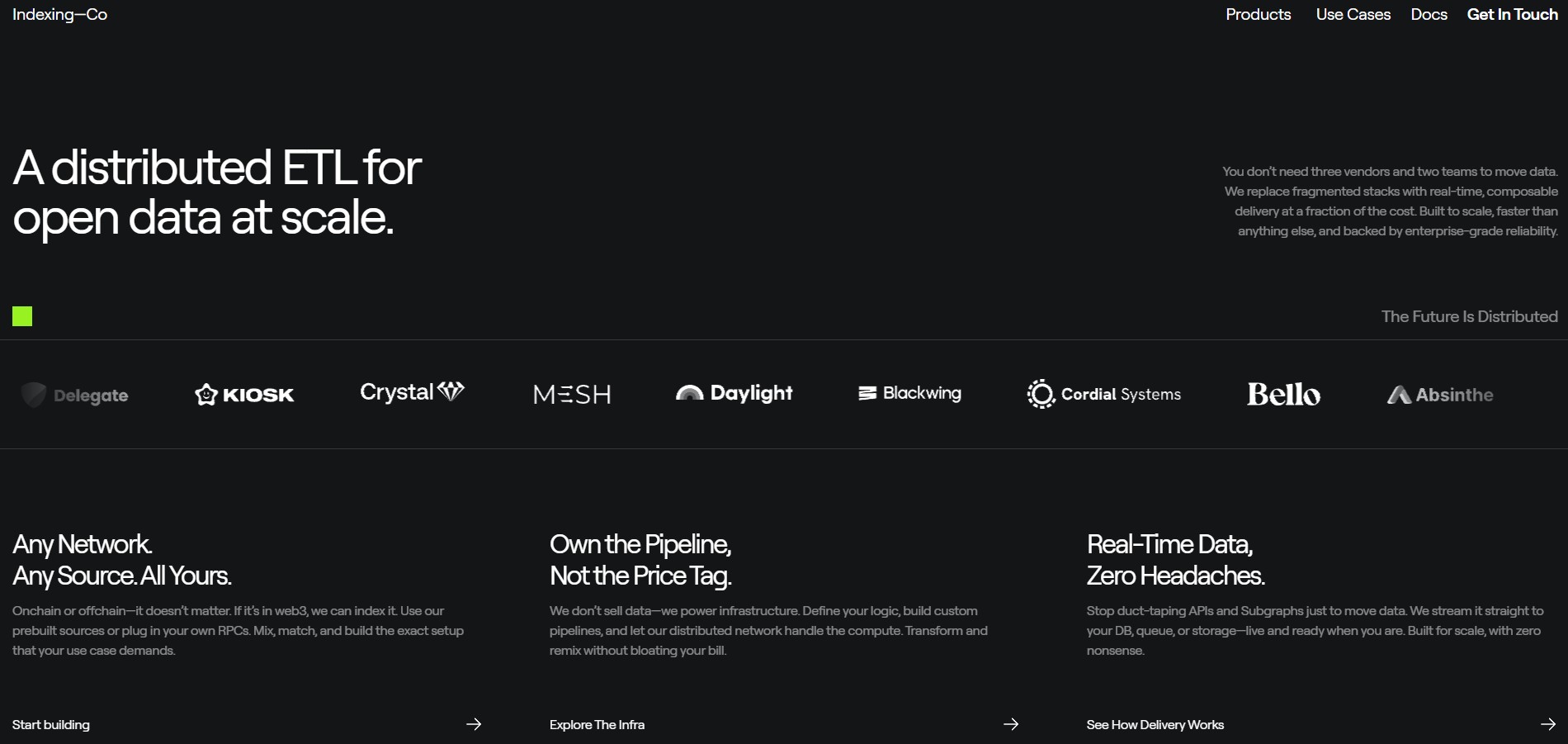Click the Delegate shield logo
Viewport: 1568px width, 744px height.
pos(74,395)
